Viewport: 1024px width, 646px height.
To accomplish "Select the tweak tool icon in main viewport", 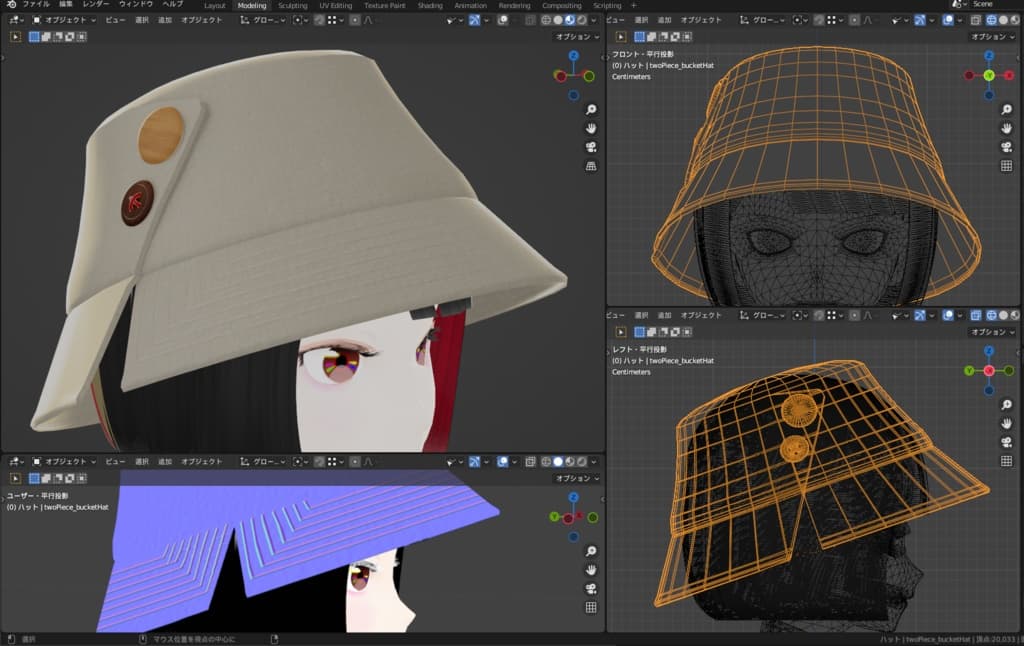I will click(x=16, y=37).
